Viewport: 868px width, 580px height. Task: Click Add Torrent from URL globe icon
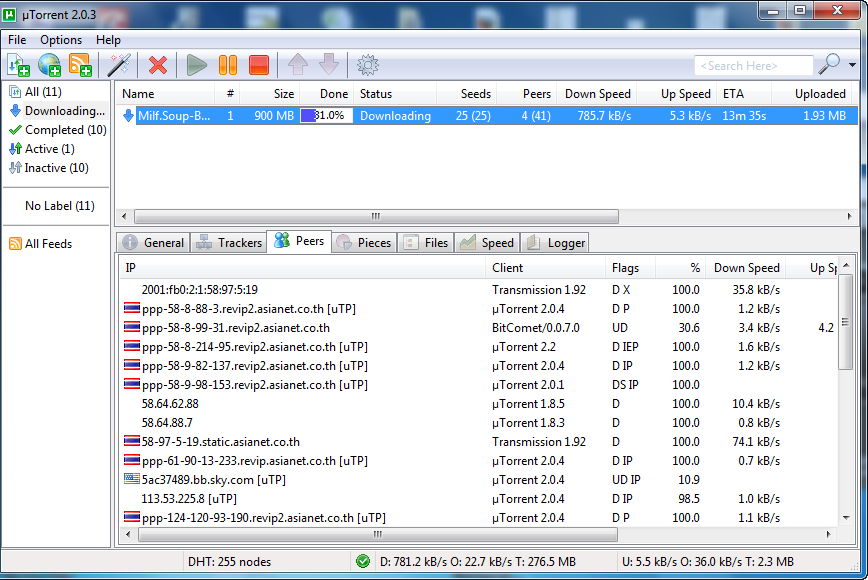pos(49,65)
